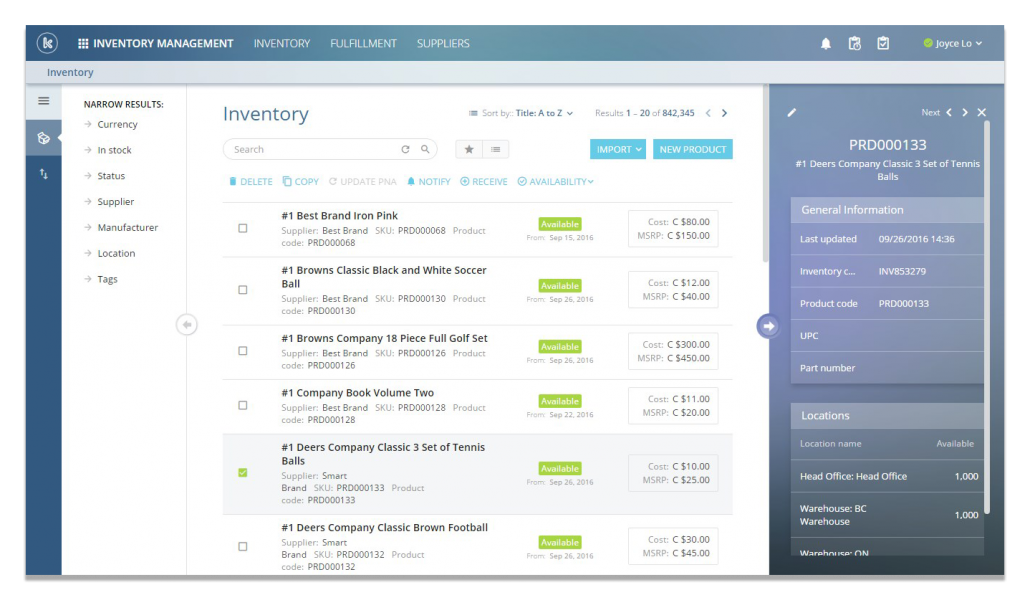Go to previous record in detail panel
Image resolution: width=1030 pixels, height=600 pixels.
(x=949, y=112)
